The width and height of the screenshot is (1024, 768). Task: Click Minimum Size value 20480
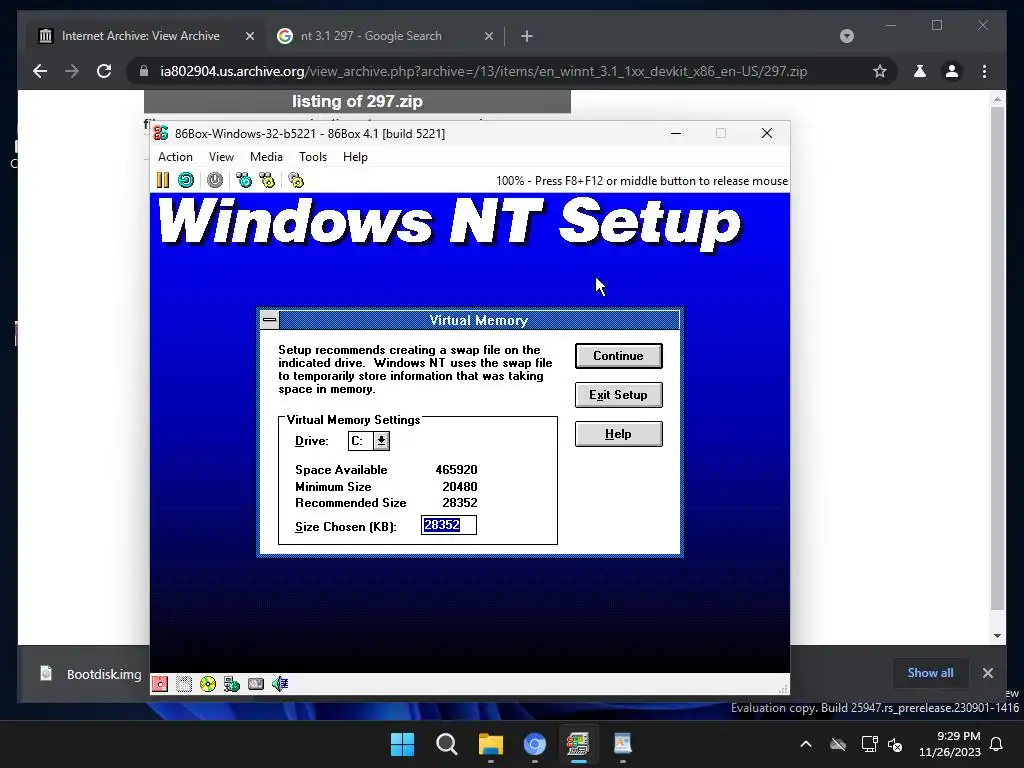[x=460, y=487]
